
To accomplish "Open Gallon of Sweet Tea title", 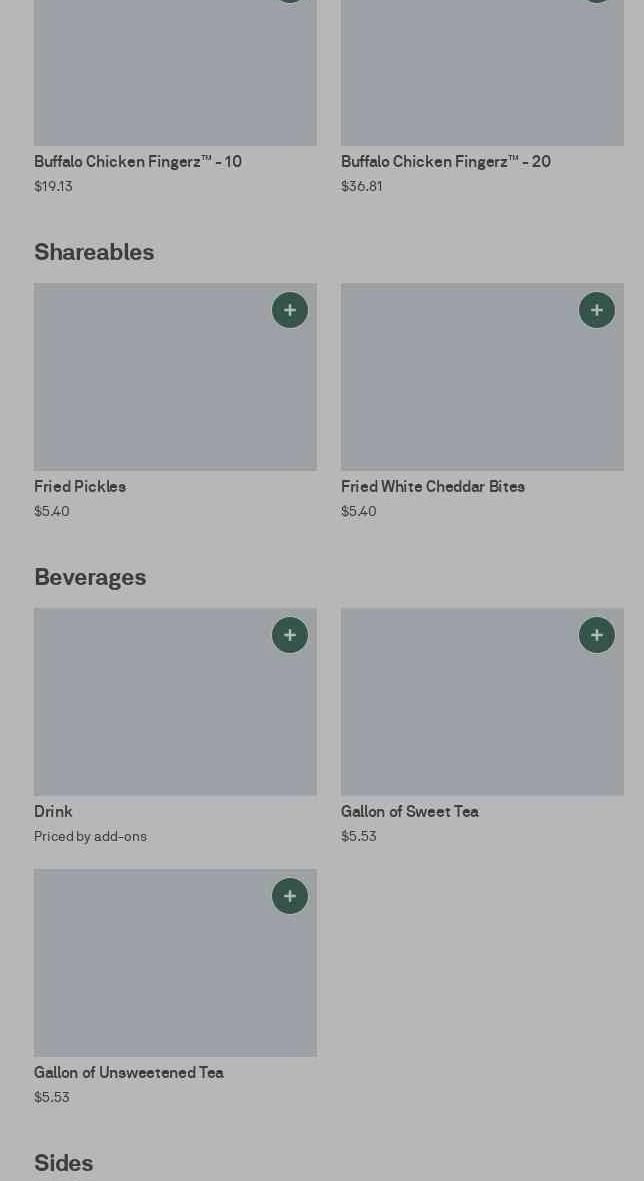I will [x=410, y=811].
